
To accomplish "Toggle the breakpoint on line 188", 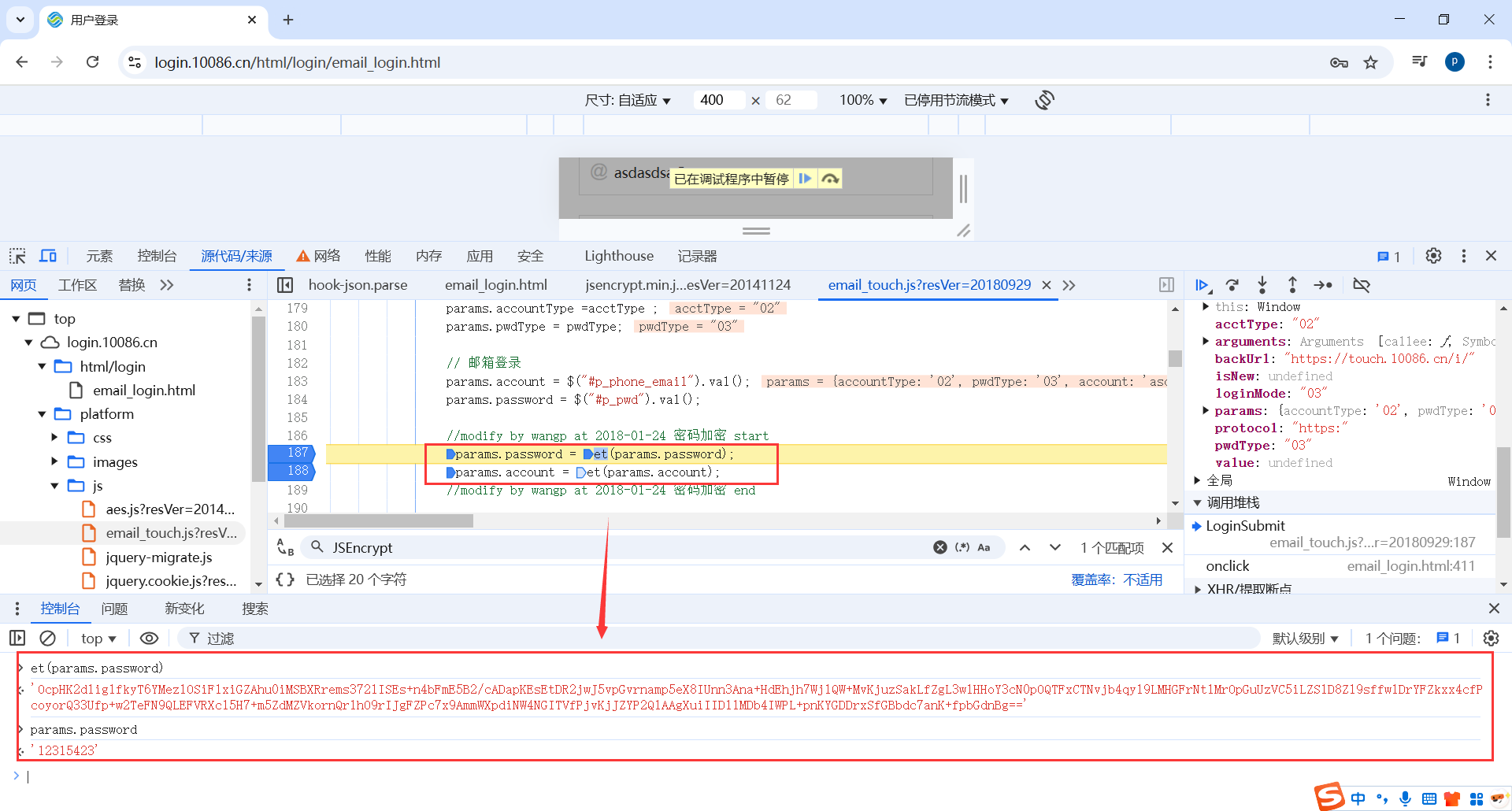I will 291,471.
